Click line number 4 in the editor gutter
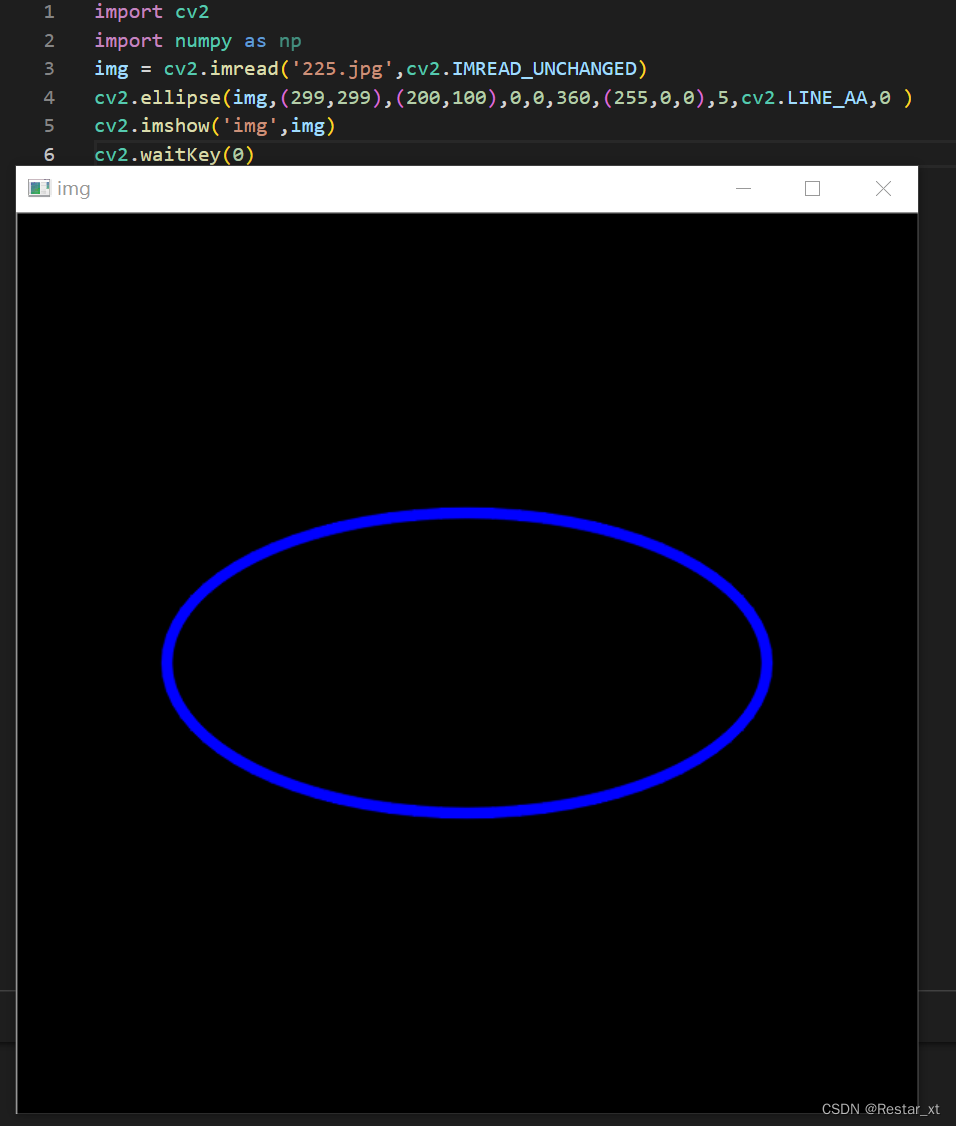956x1126 pixels. pyautogui.click(x=49, y=98)
